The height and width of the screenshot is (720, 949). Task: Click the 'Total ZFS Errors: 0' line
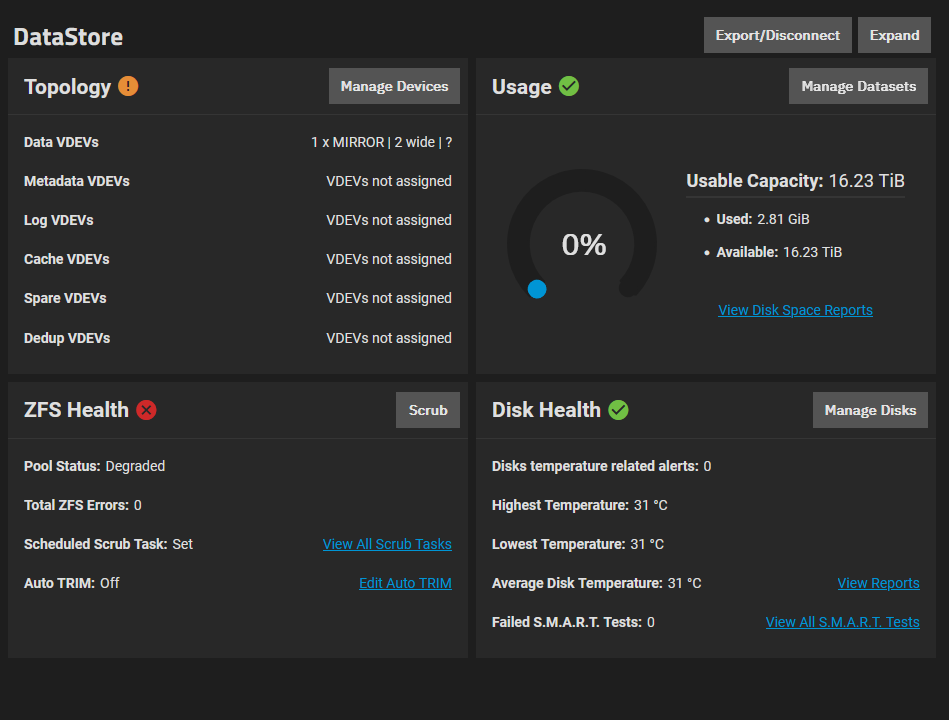83,505
